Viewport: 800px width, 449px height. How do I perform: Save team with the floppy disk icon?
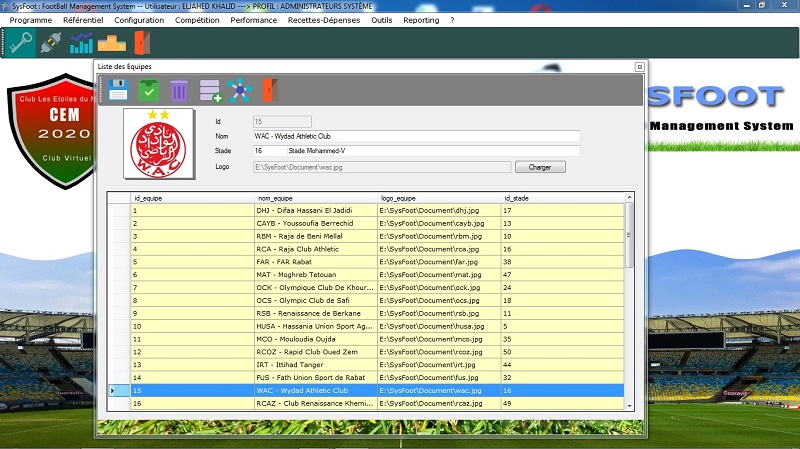118,91
